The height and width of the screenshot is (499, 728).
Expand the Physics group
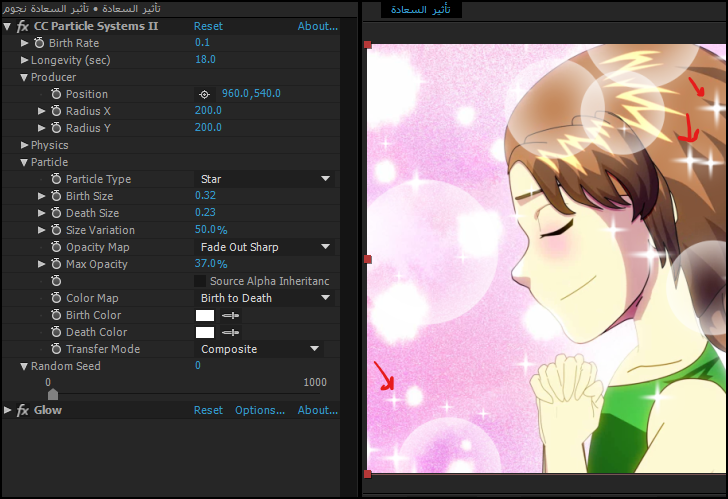[x=25, y=145]
